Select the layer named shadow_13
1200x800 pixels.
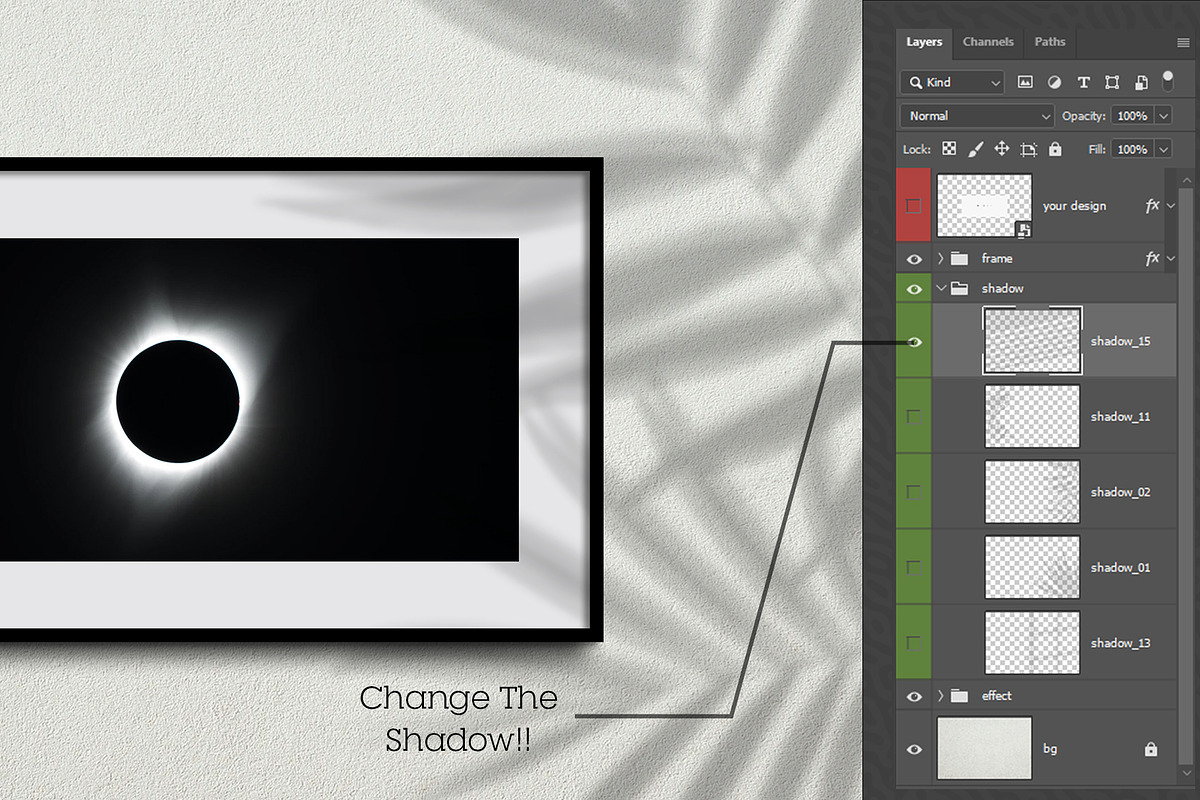click(x=1120, y=642)
